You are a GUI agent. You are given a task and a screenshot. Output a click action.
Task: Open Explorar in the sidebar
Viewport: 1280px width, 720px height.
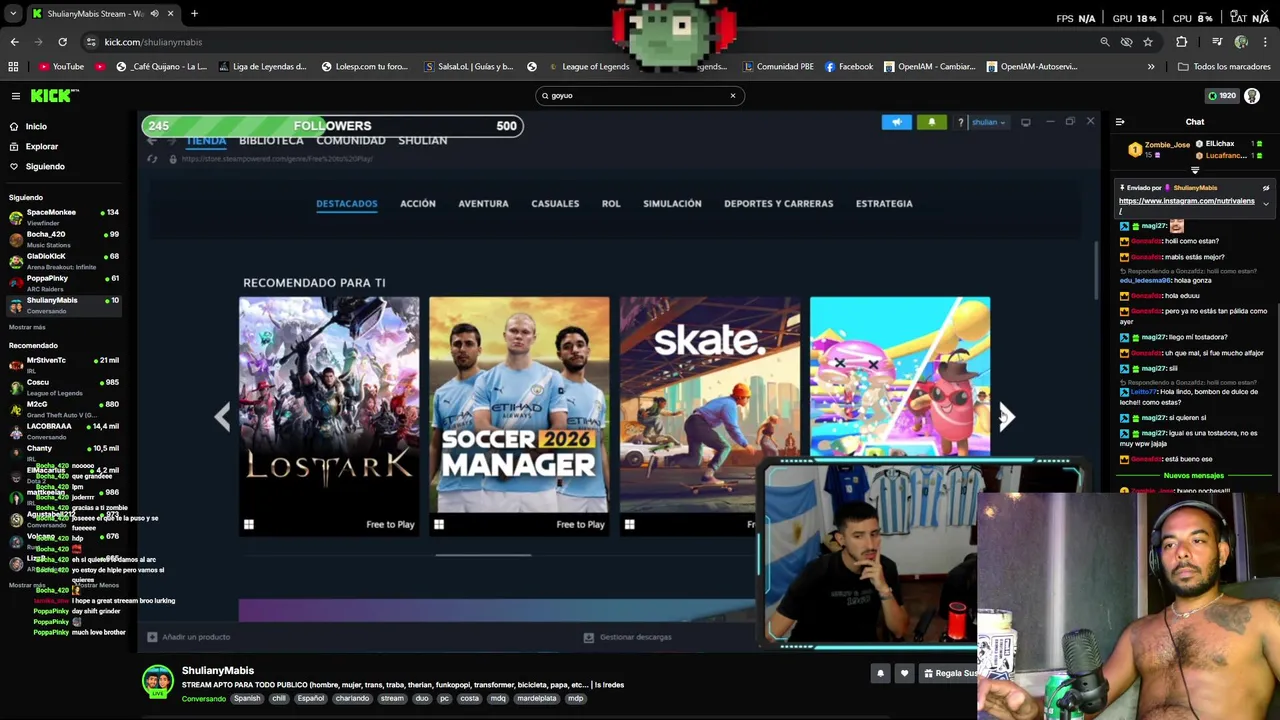[41, 147]
